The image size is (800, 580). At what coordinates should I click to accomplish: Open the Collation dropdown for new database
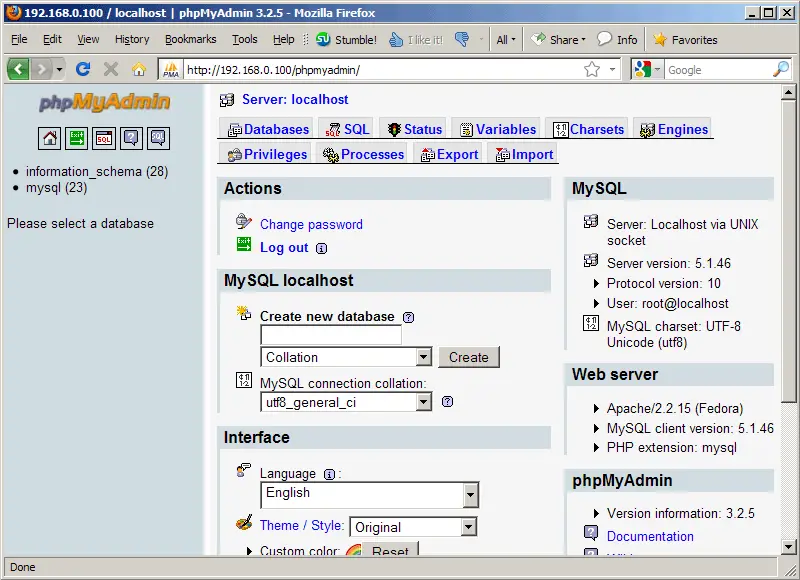pyautogui.click(x=346, y=357)
